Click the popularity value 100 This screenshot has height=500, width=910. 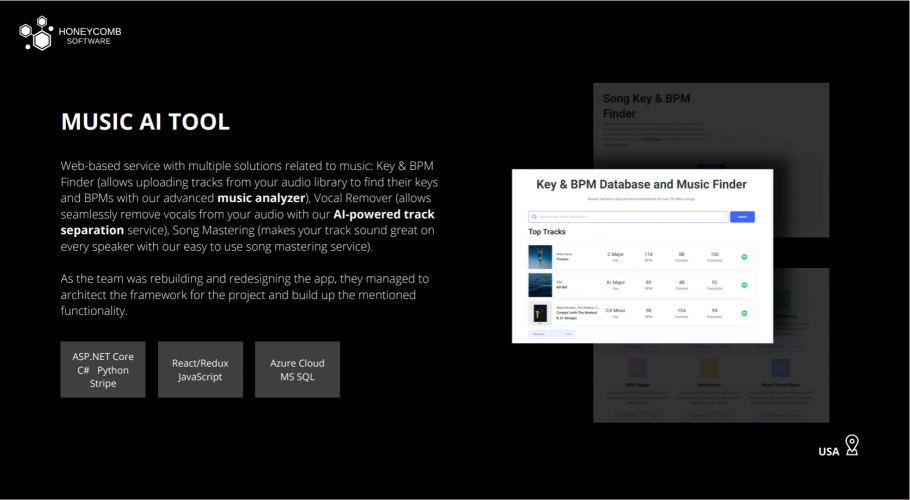coord(714,254)
